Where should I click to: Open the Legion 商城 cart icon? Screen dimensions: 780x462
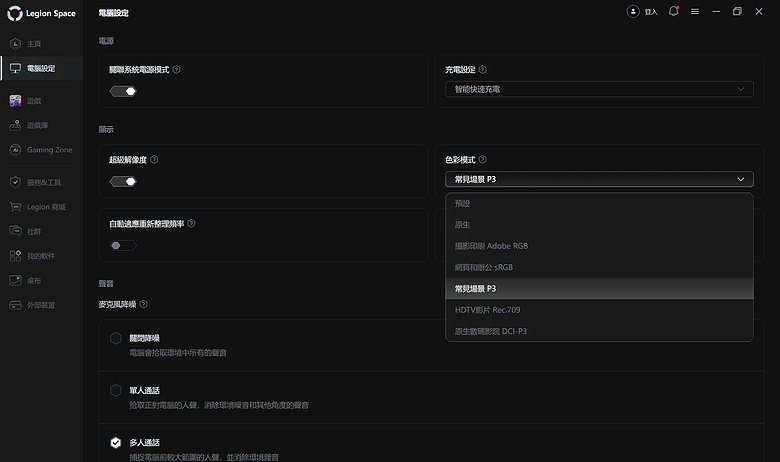click(x=15, y=206)
